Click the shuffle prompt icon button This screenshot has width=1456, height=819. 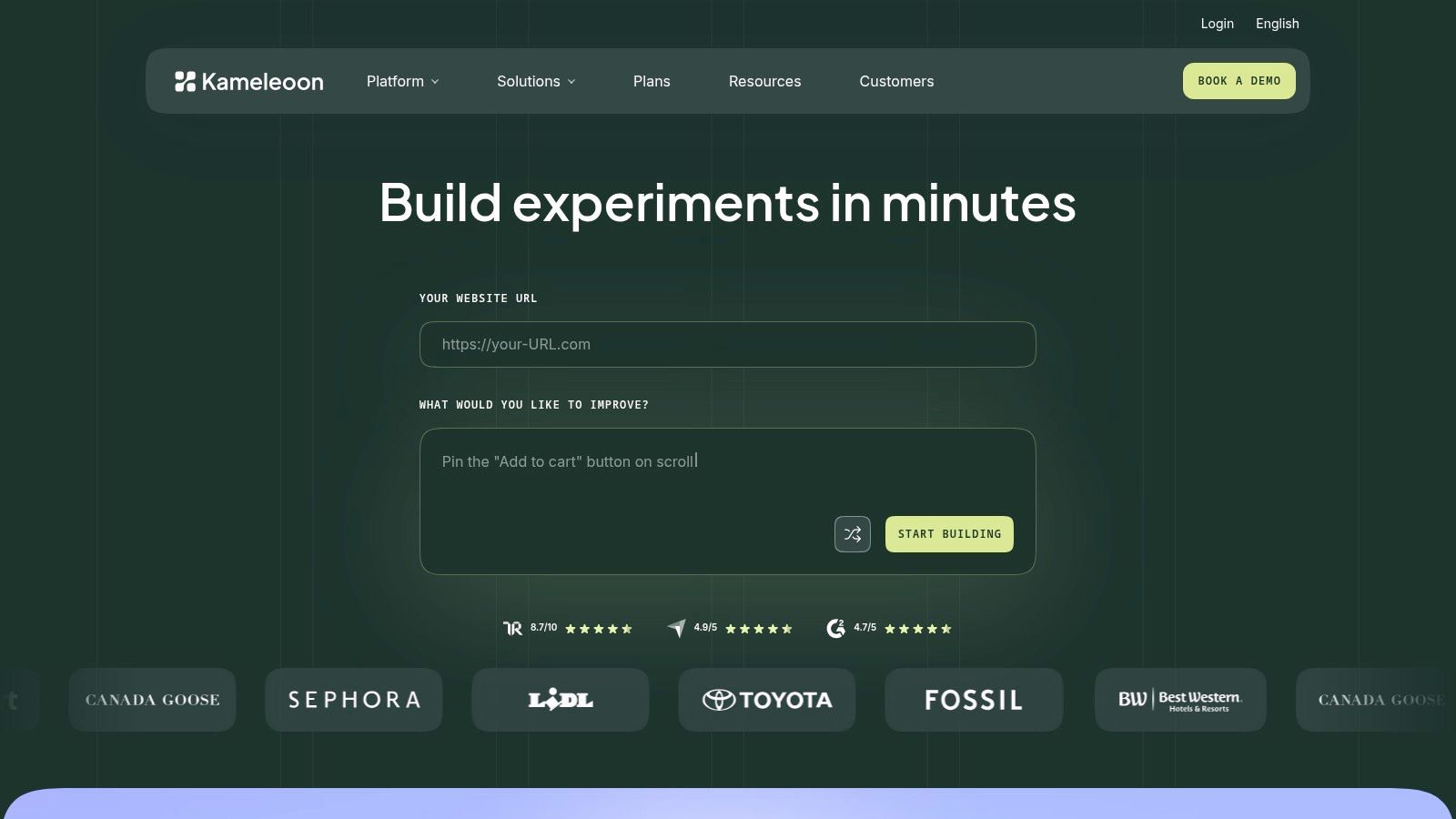[853, 534]
